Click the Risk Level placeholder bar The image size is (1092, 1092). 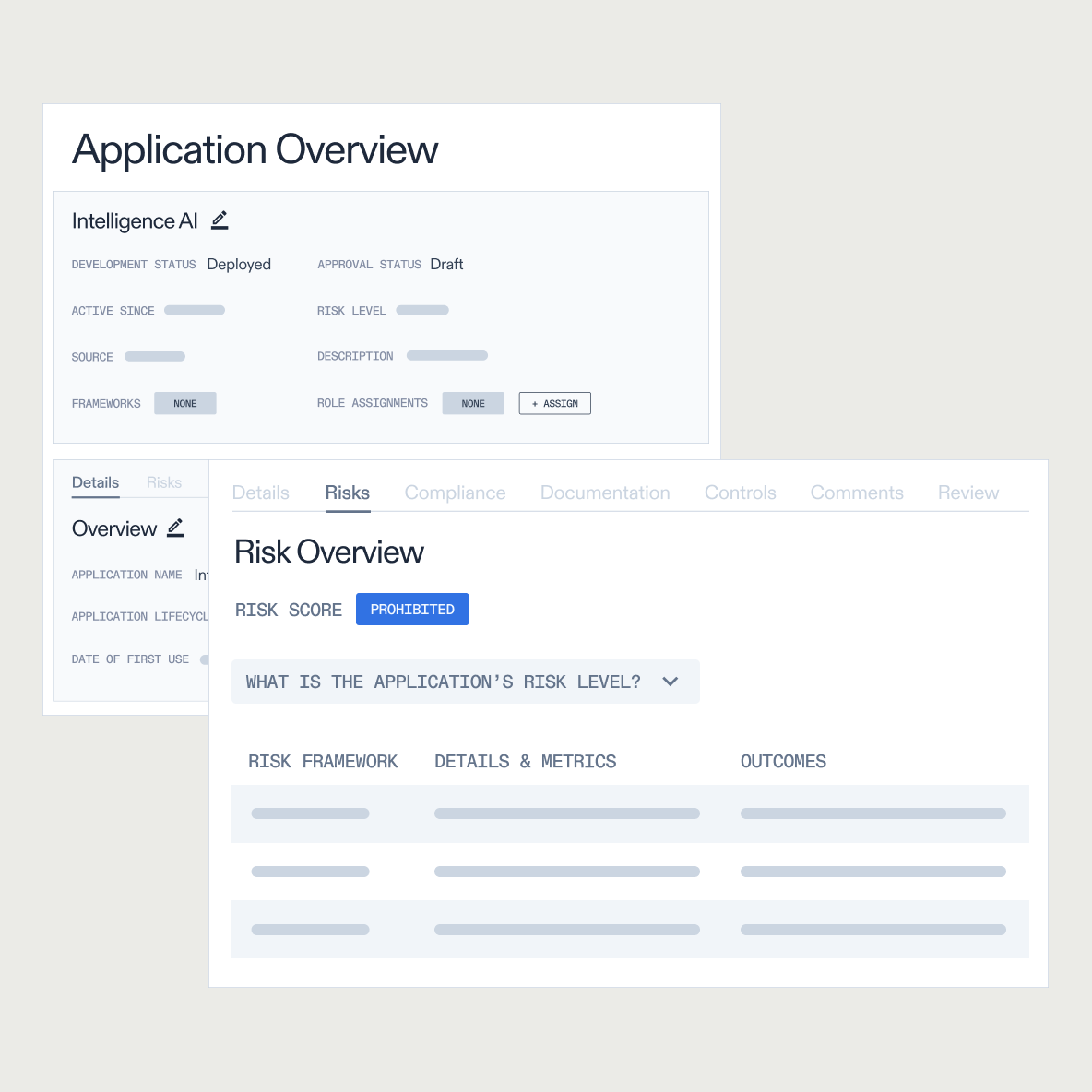pos(421,310)
